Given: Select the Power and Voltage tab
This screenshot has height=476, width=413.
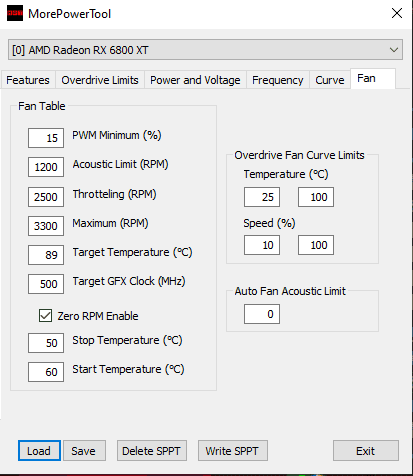Looking at the screenshot, I should [195, 80].
